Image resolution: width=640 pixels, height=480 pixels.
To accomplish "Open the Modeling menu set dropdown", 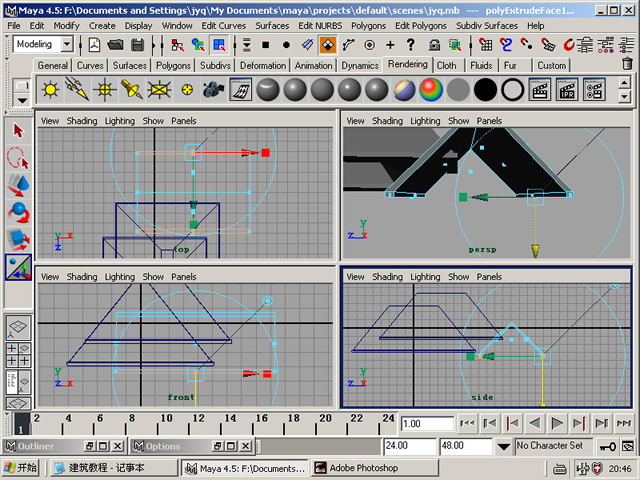I will point(67,44).
